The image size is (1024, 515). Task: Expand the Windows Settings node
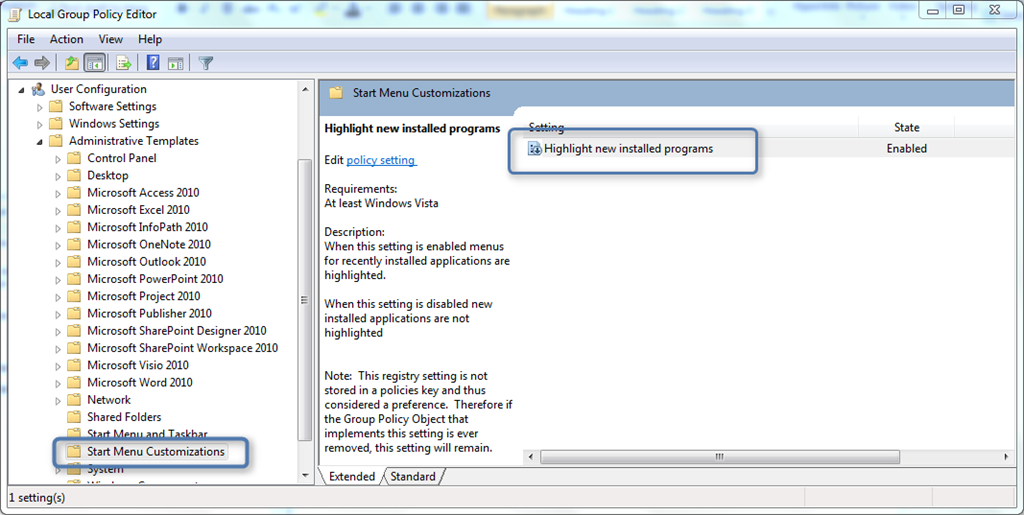[40, 125]
